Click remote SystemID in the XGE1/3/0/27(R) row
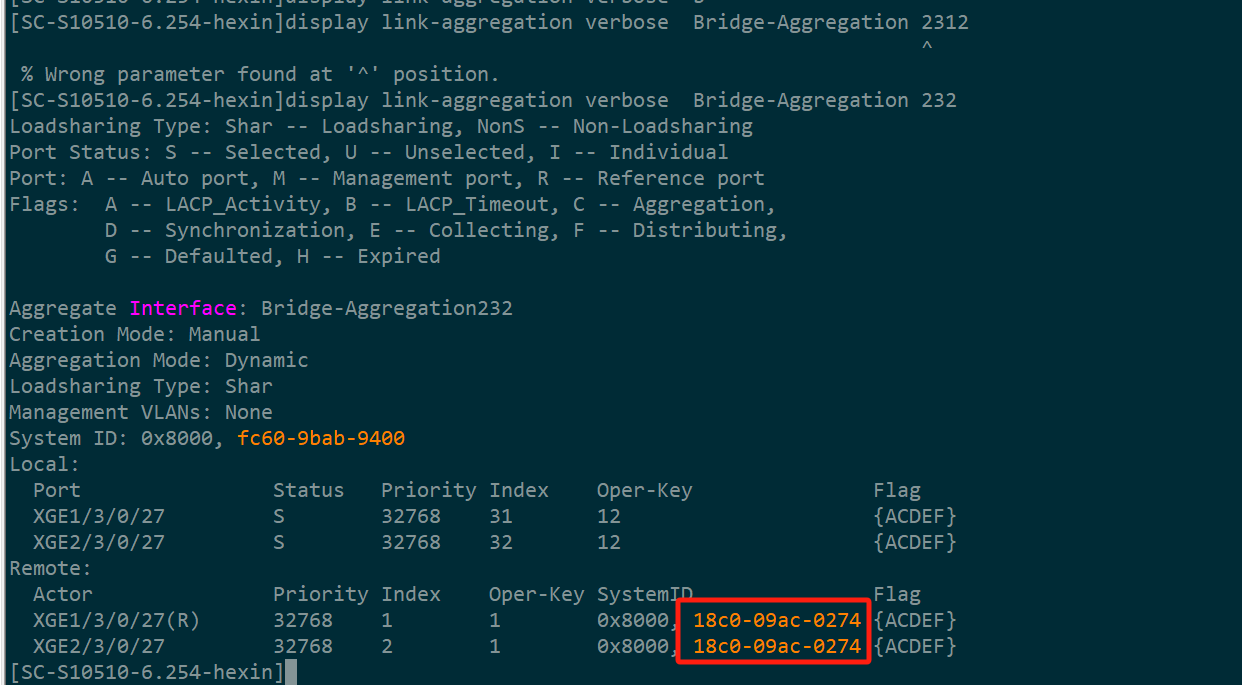1242x685 pixels. pos(776,620)
